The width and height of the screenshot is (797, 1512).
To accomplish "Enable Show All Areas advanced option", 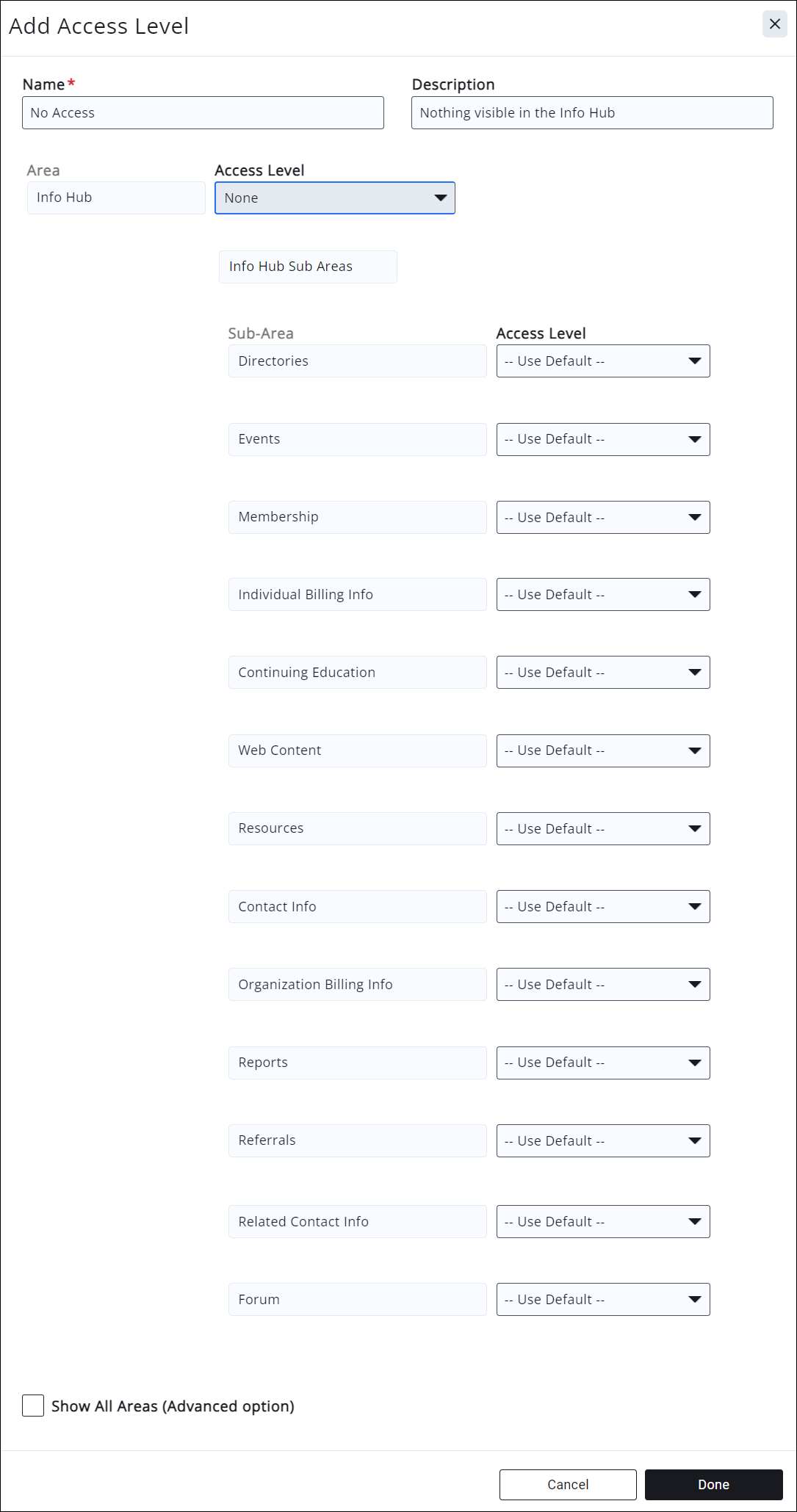I will pyautogui.click(x=33, y=1406).
